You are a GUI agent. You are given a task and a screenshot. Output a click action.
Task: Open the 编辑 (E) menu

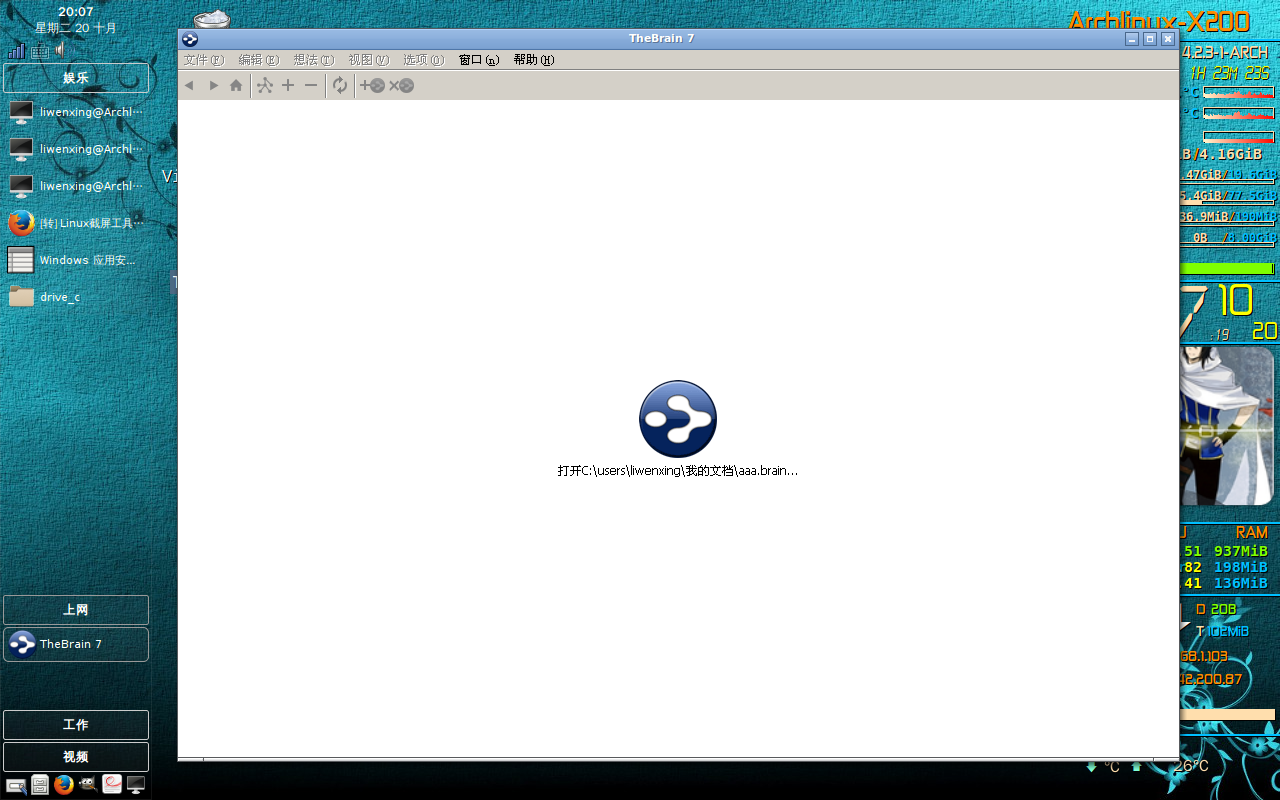pyautogui.click(x=259, y=60)
